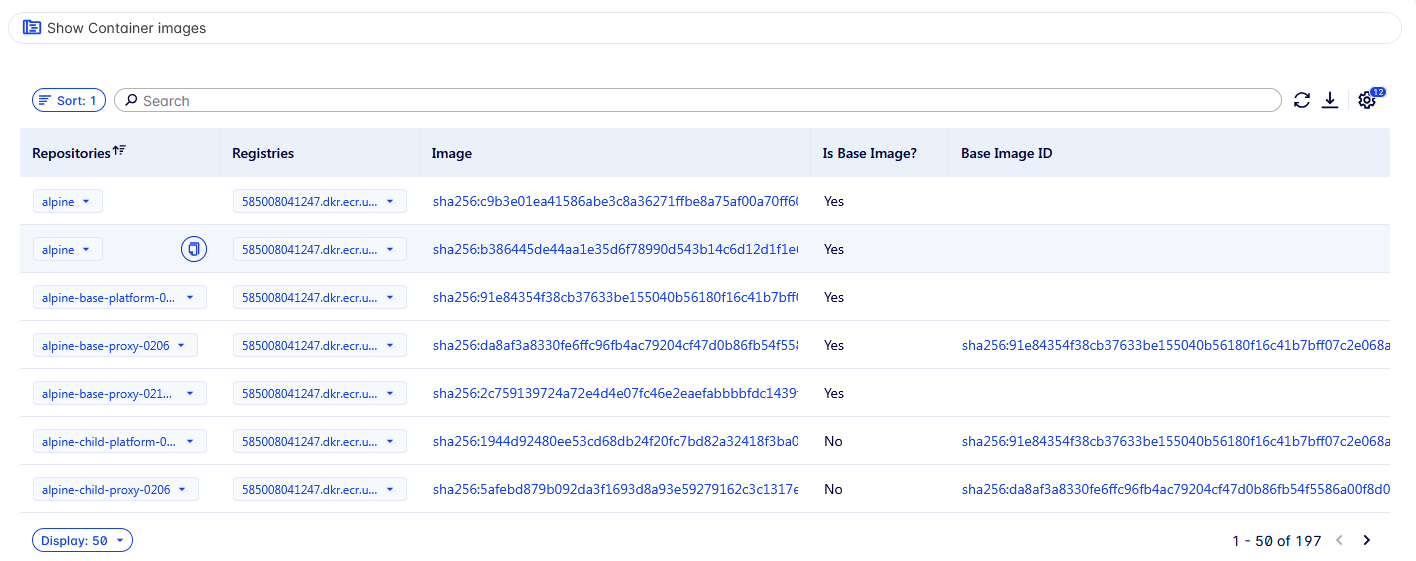1416x561 pixels.
Task: Open image link sha256:c9b3e01ea41586
Action: 614,201
